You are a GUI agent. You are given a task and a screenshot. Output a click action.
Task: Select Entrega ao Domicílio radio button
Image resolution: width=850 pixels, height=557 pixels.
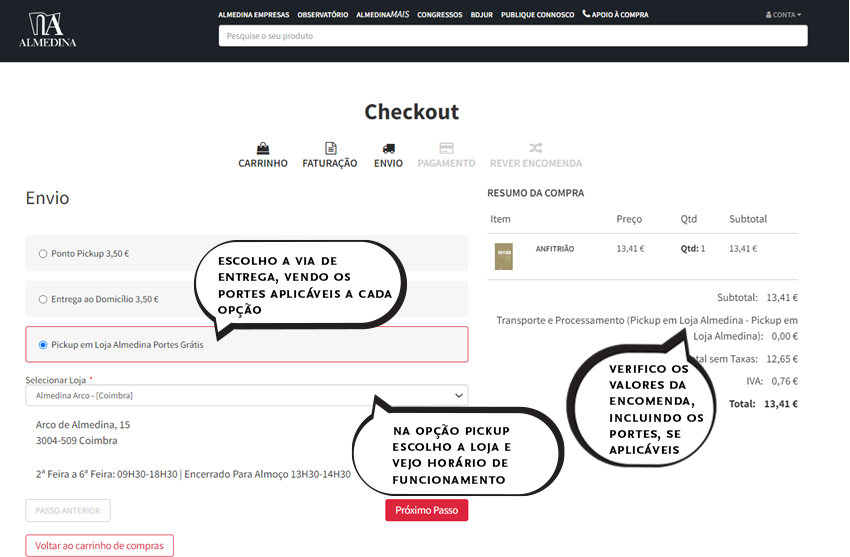coord(43,299)
